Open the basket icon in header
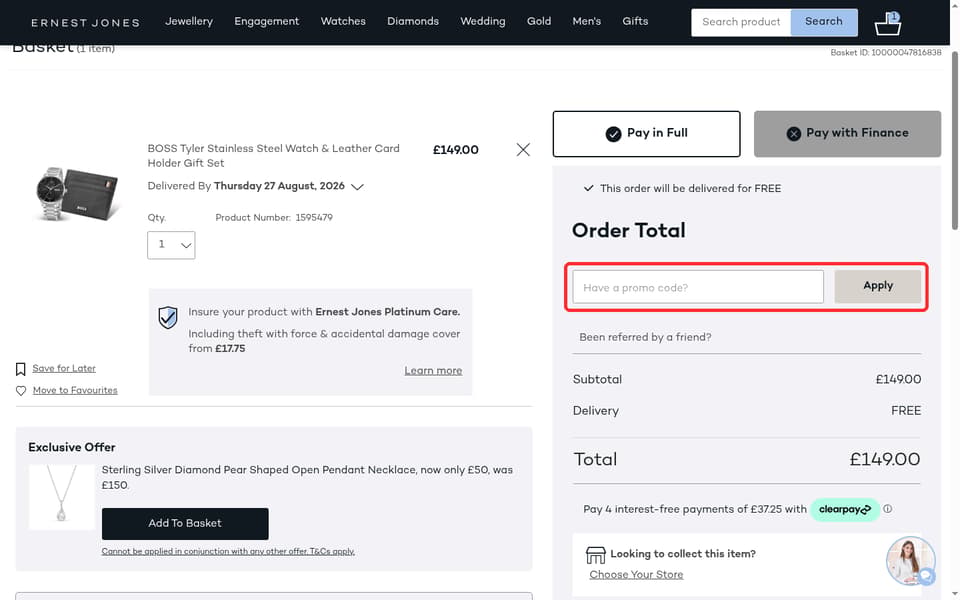Image resolution: width=960 pixels, height=600 pixels. [887, 24]
